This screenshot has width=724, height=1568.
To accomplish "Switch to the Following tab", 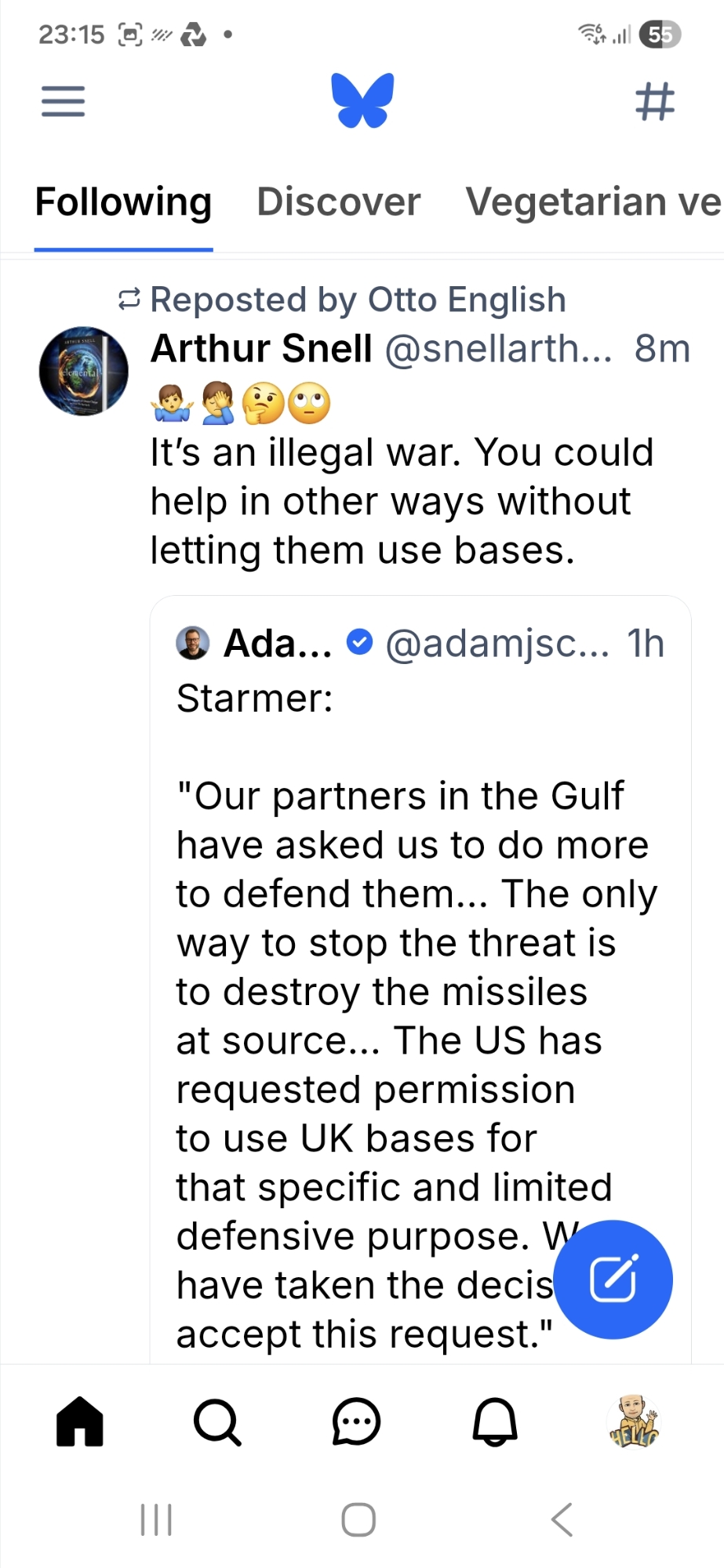I will pos(123,202).
